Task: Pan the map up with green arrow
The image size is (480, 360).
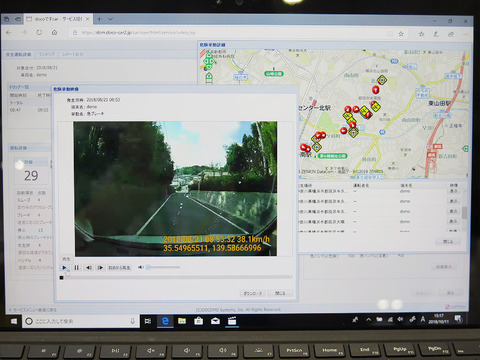Action: pyautogui.click(x=209, y=55)
